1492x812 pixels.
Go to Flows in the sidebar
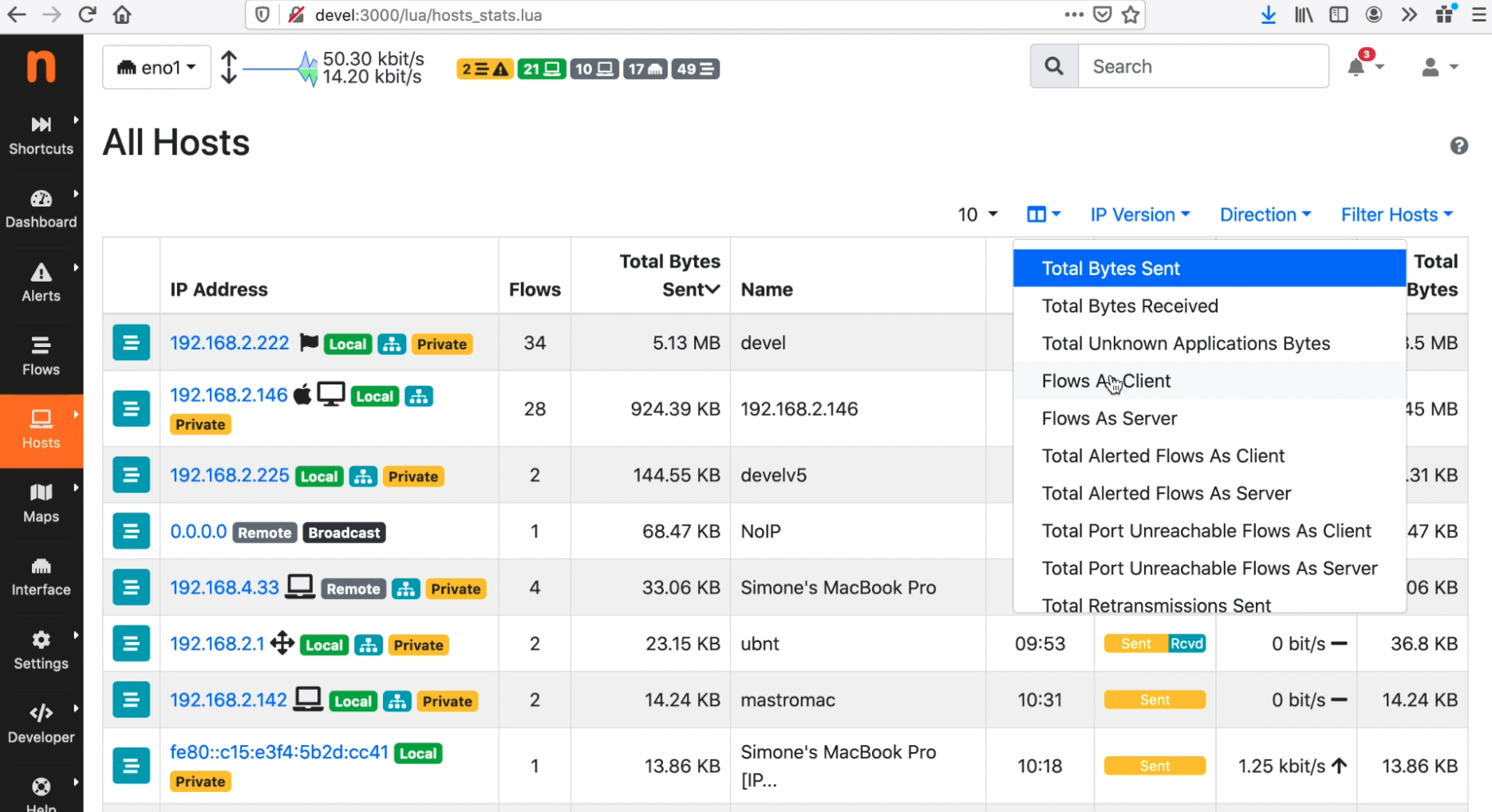[x=41, y=356]
